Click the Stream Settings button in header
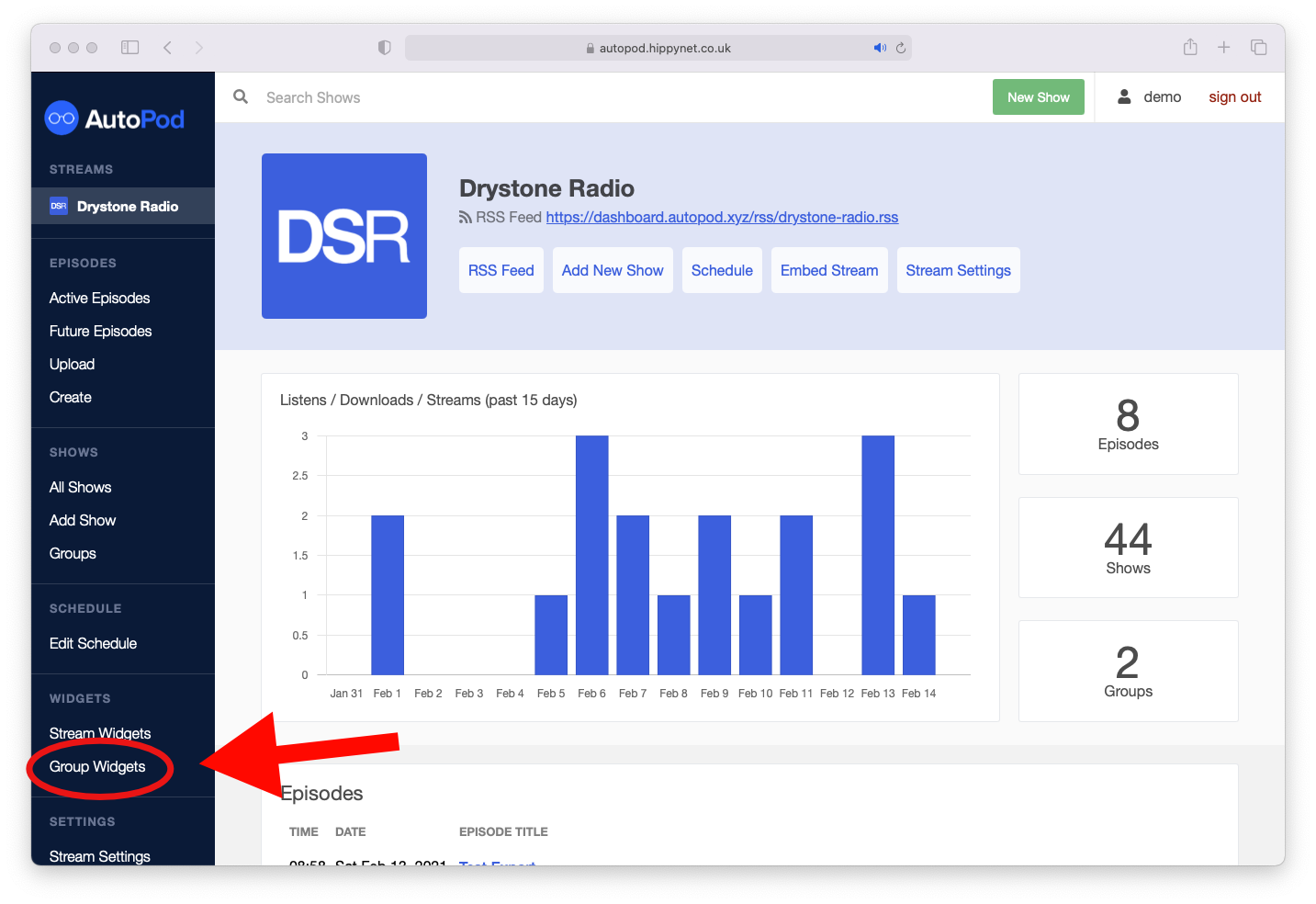This screenshot has height=904, width=1316. (x=958, y=270)
